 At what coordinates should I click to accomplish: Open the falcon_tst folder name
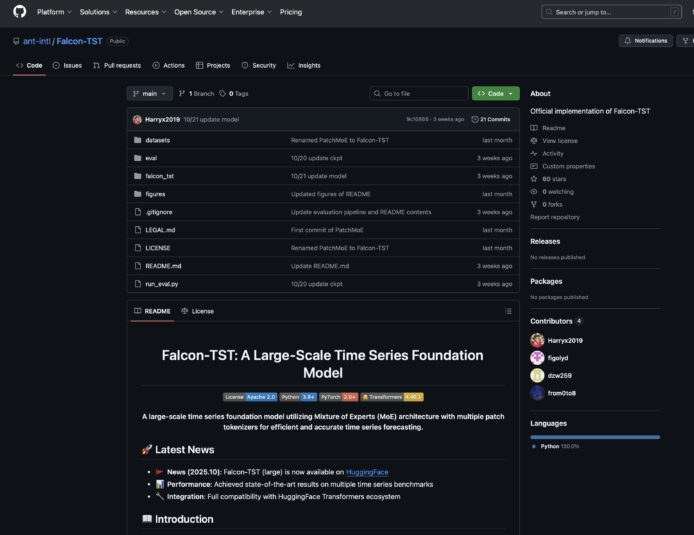[159, 176]
